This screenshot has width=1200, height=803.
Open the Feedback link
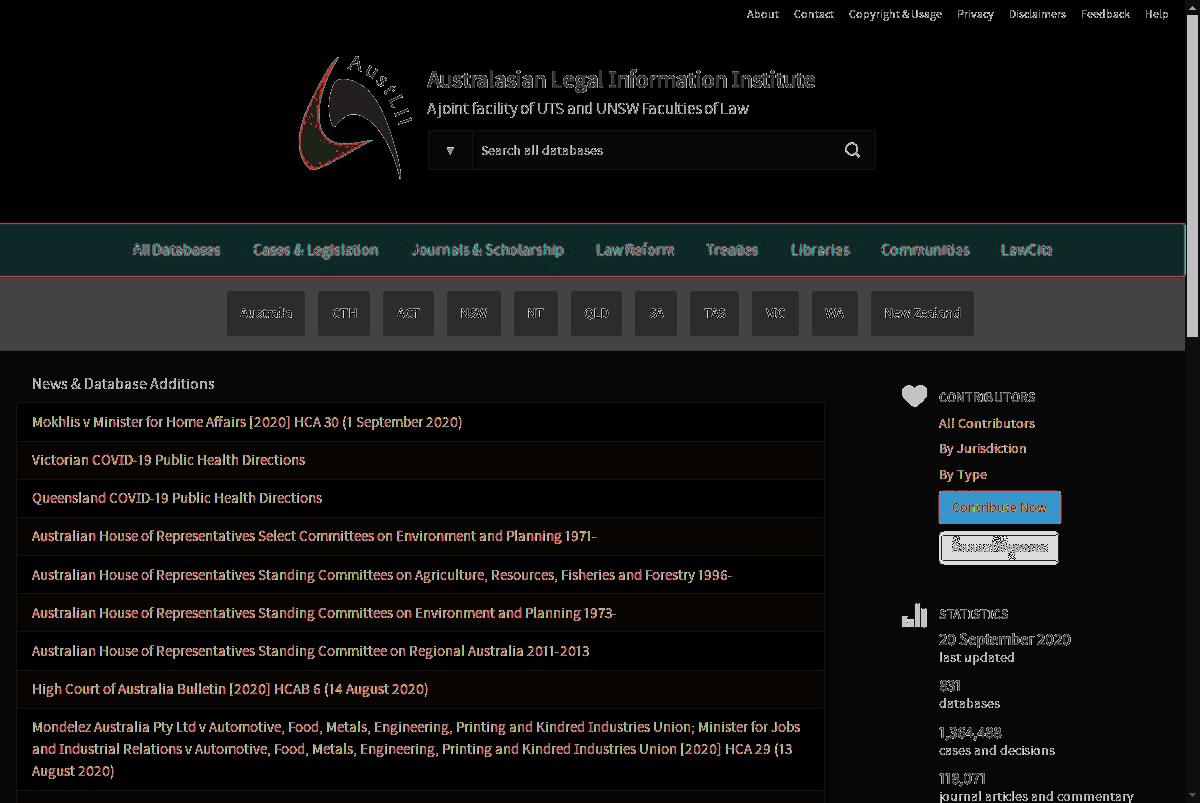tap(1105, 14)
